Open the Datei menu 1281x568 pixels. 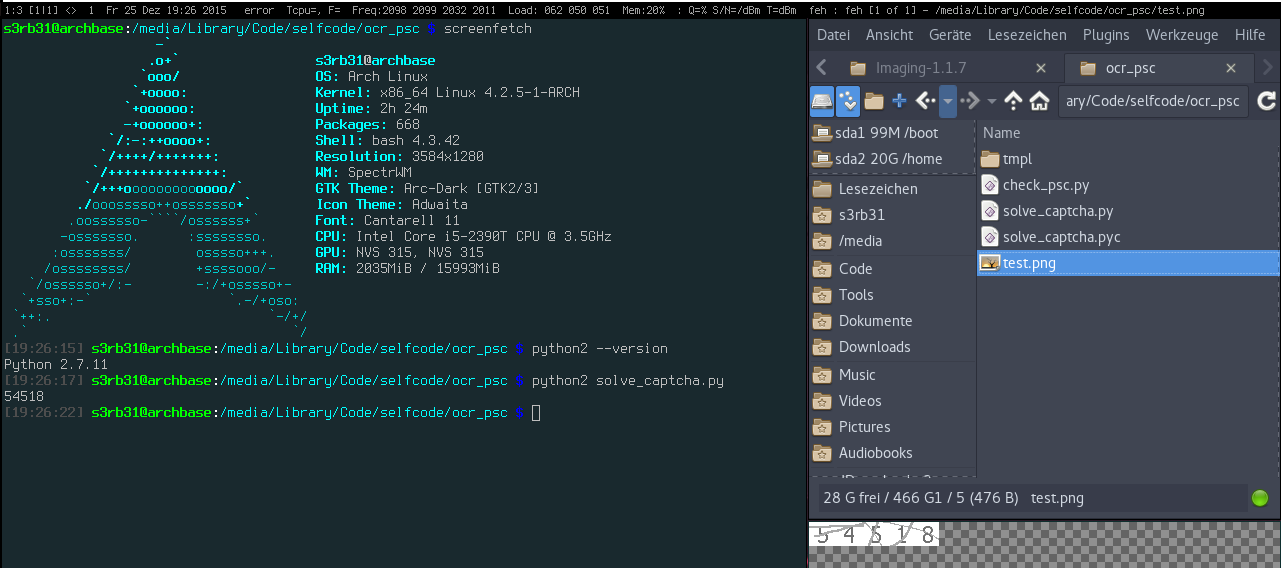pyautogui.click(x=833, y=35)
